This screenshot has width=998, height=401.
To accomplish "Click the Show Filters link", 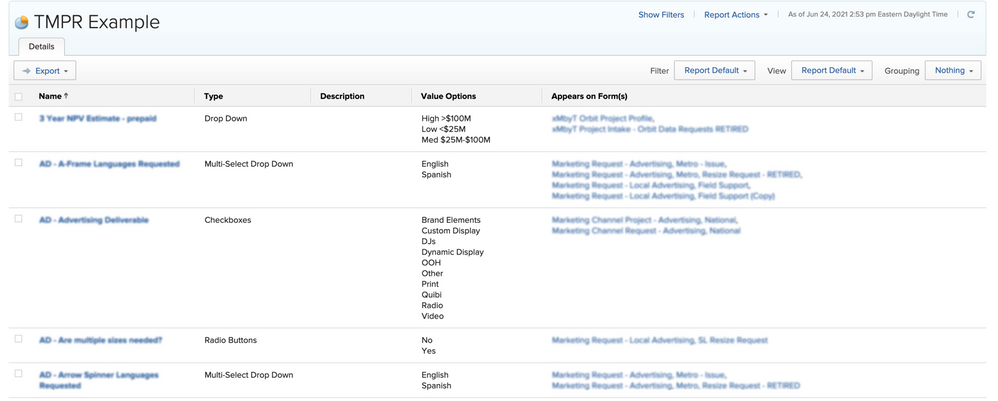I will pos(661,15).
